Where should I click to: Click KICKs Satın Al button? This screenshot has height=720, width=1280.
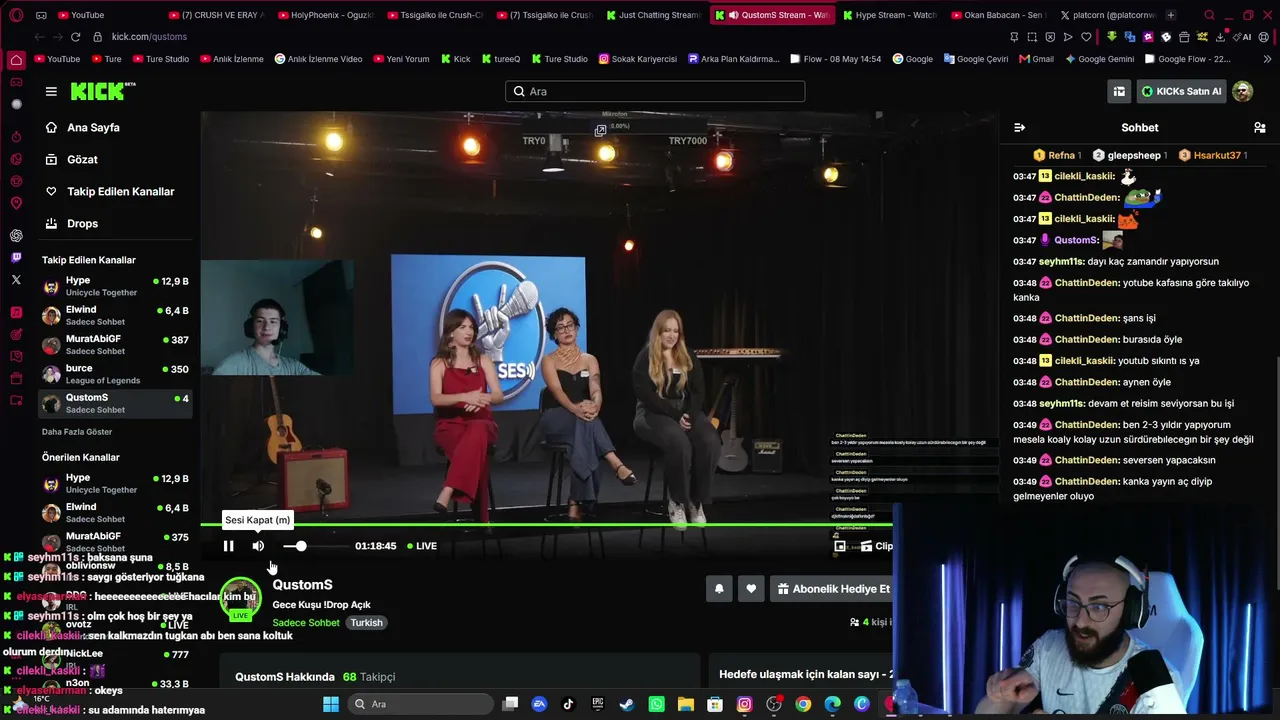[x=1182, y=91]
